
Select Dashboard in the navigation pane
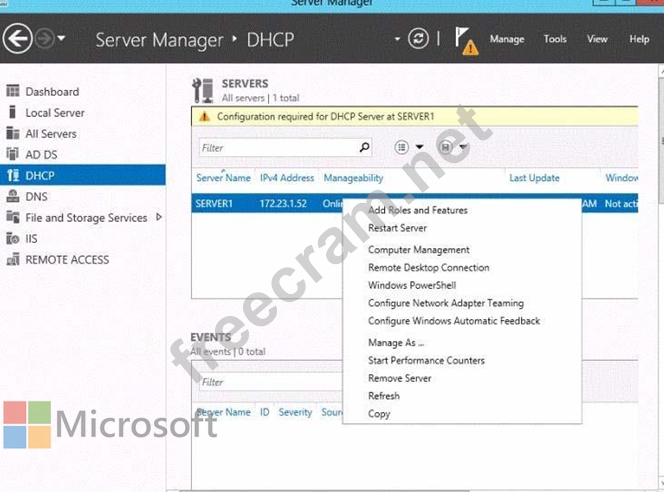(x=52, y=92)
